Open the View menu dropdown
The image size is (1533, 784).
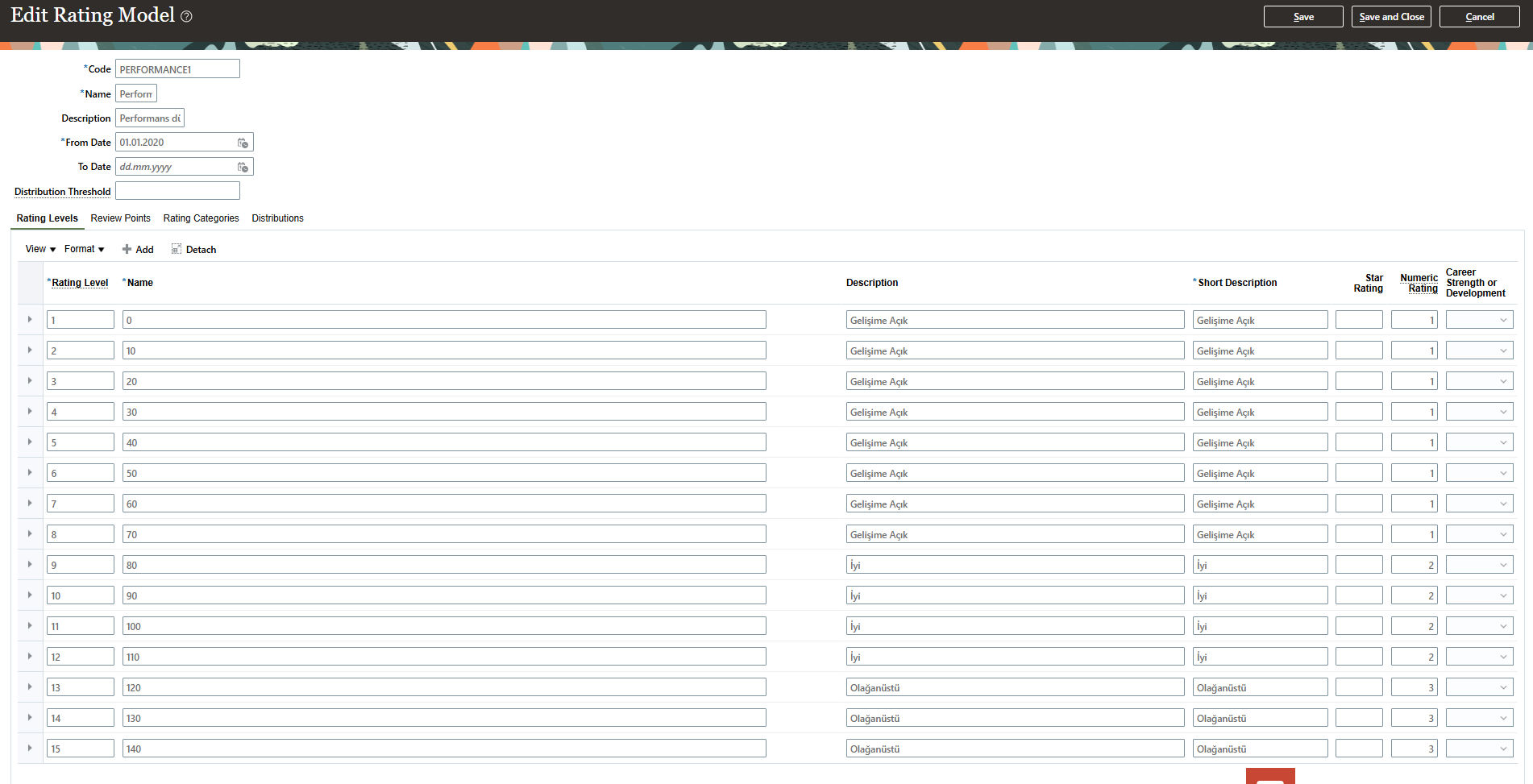click(40, 249)
